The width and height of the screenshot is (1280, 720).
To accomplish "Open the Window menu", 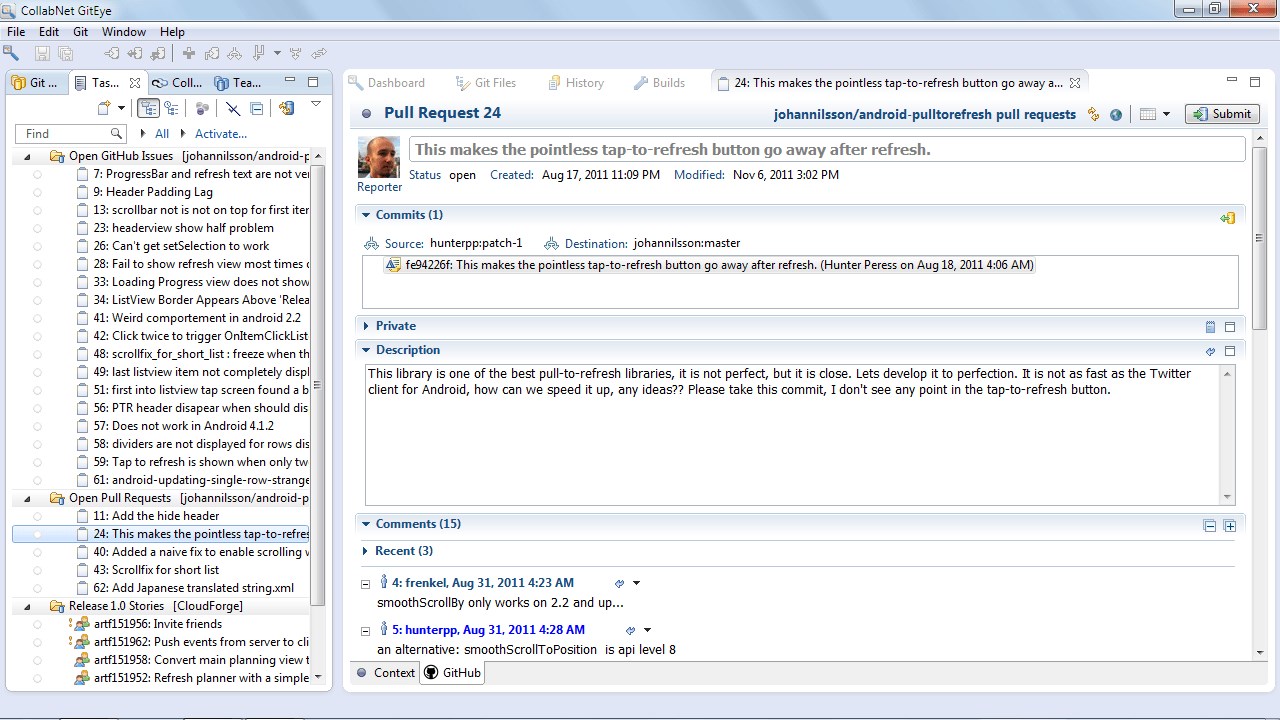I will pos(124,32).
